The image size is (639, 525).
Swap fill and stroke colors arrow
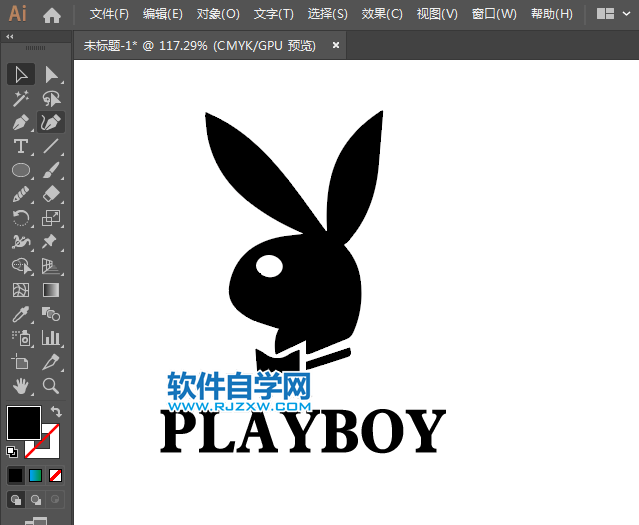tap(56, 412)
